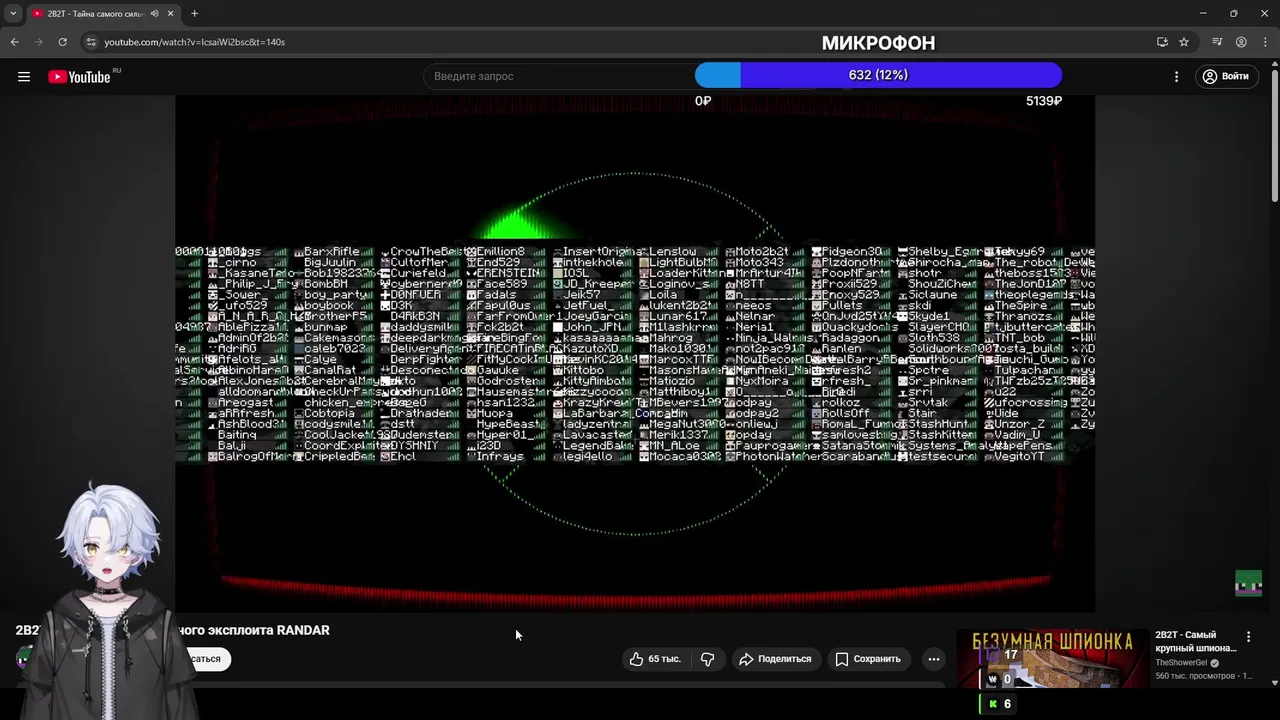The width and height of the screenshot is (1280, 720).
Task: Open the recommended video title 2B2T - Самый крупный
Action: click(1196, 641)
